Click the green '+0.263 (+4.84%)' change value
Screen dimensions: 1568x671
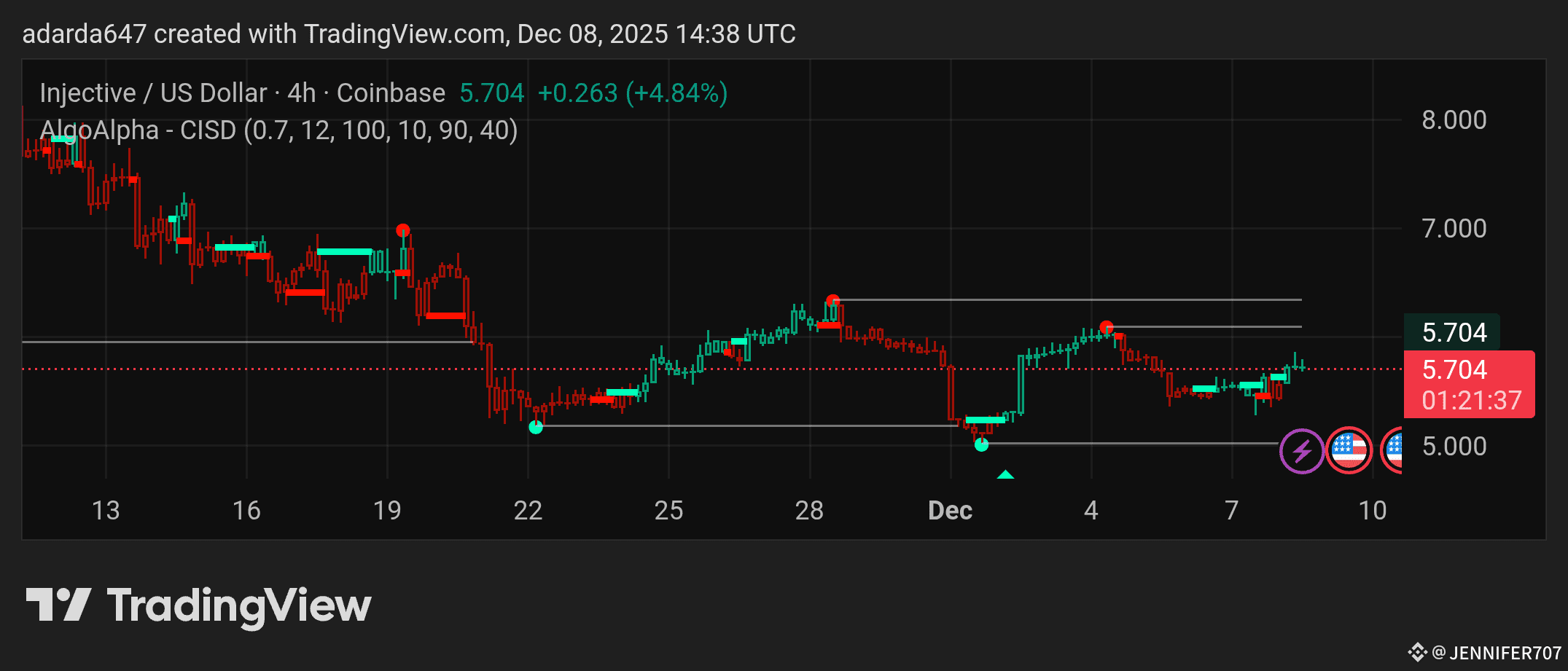click(633, 93)
